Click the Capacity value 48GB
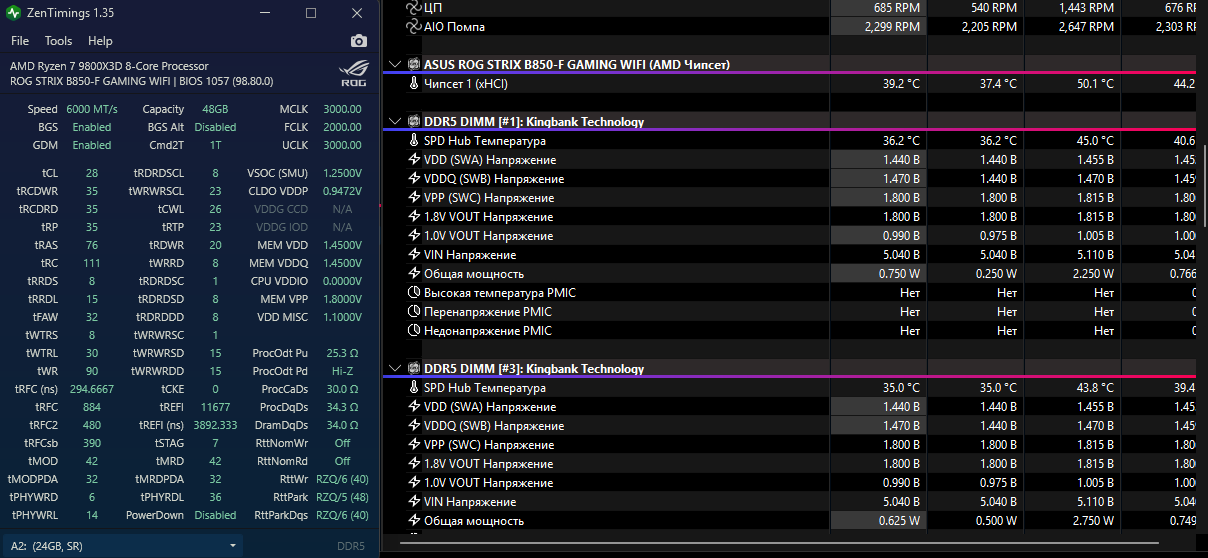This screenshot has width=1208, height=558. coord(215,109)
